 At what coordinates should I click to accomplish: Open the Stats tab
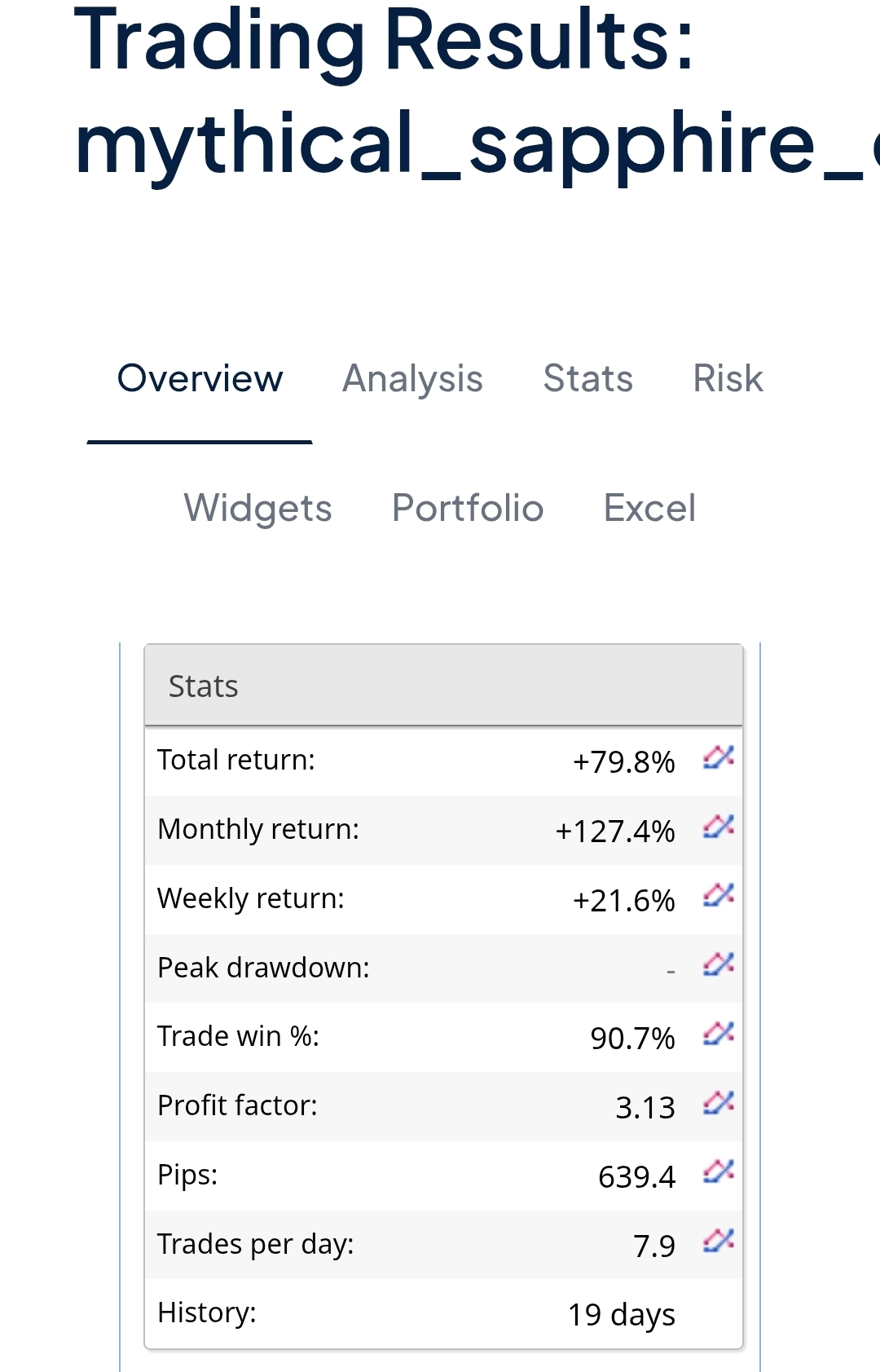[587, 379]
